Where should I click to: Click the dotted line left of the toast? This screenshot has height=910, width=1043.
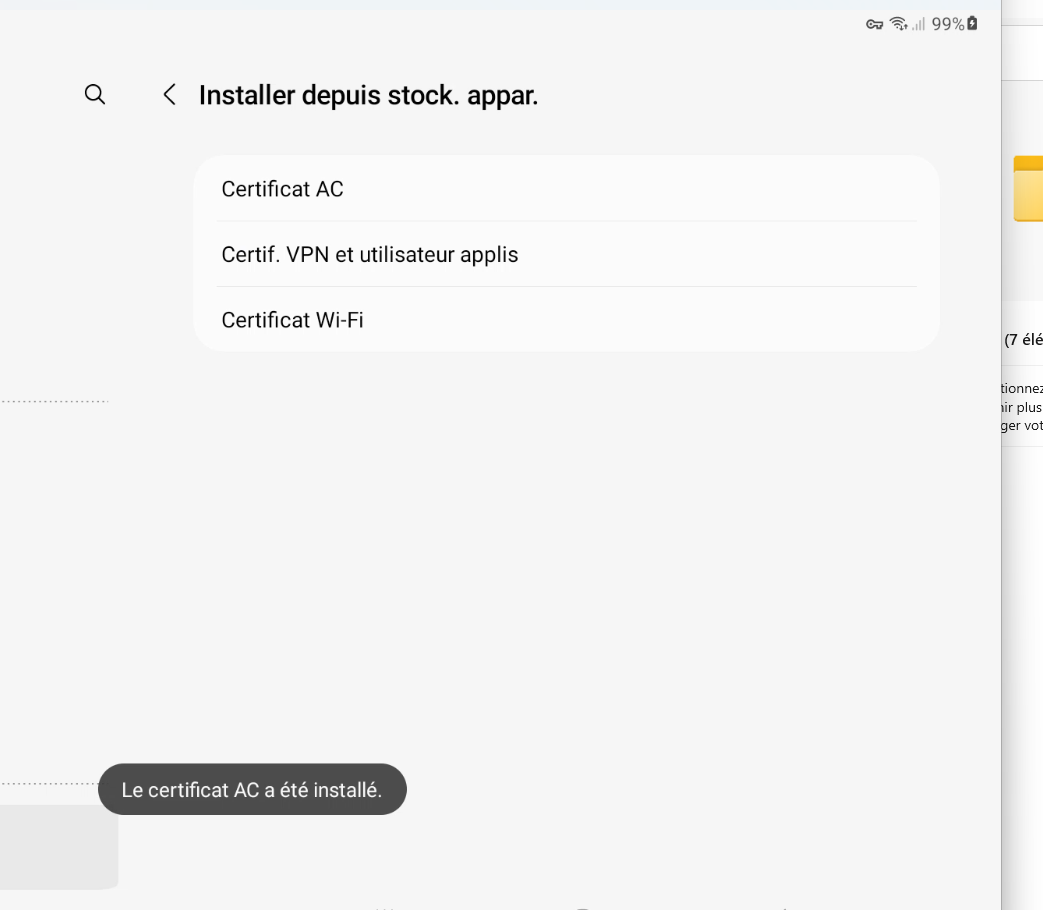point(50,784)
